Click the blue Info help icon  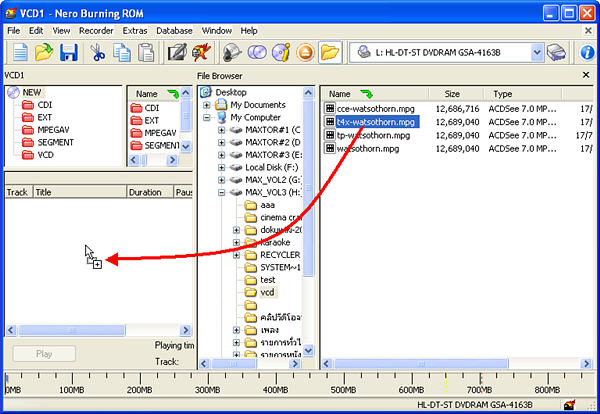point(587,52)
